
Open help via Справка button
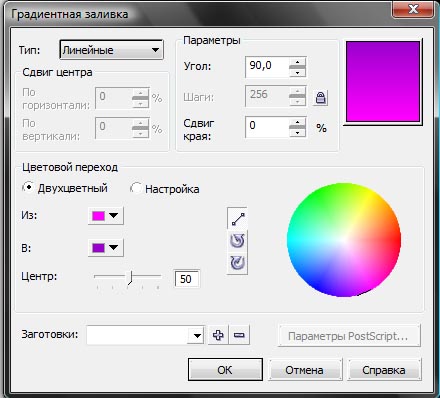(x=384, y=370)
